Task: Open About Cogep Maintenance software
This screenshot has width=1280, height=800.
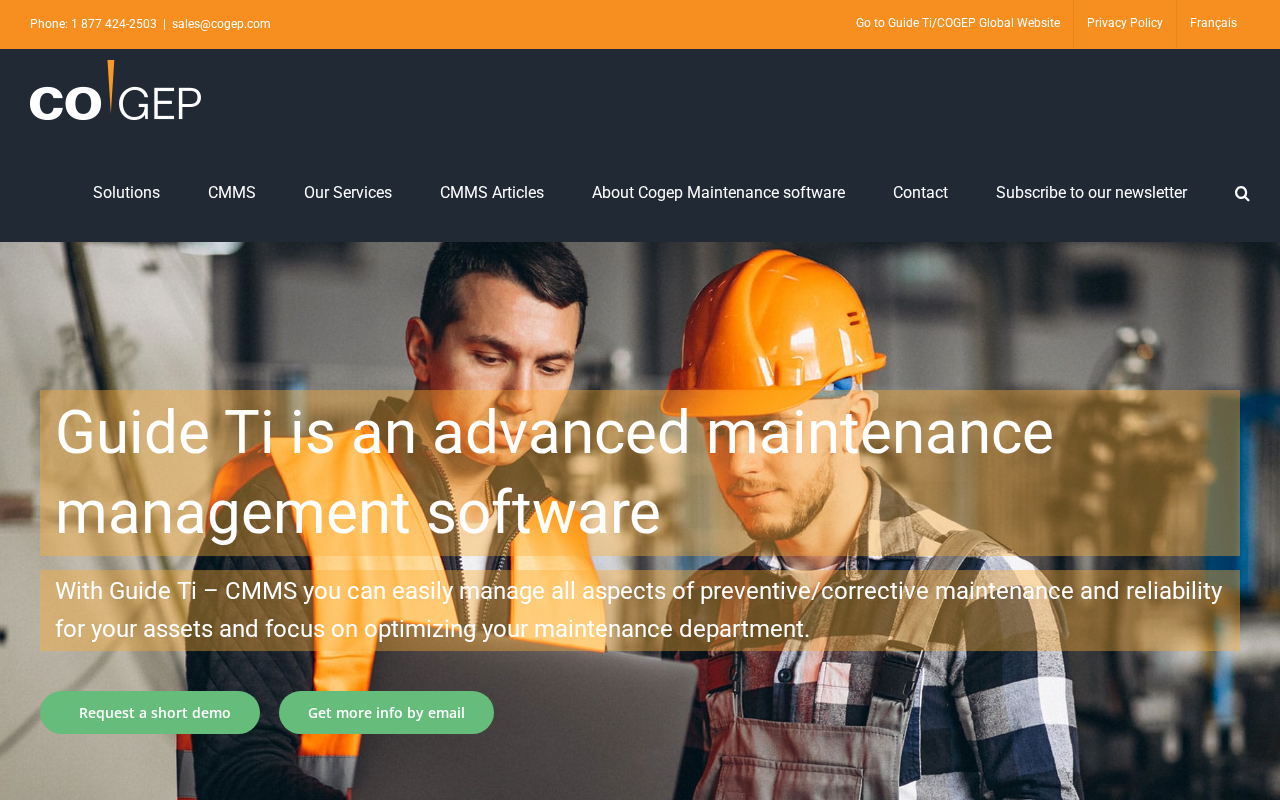Action: click(x=718, y=193)
